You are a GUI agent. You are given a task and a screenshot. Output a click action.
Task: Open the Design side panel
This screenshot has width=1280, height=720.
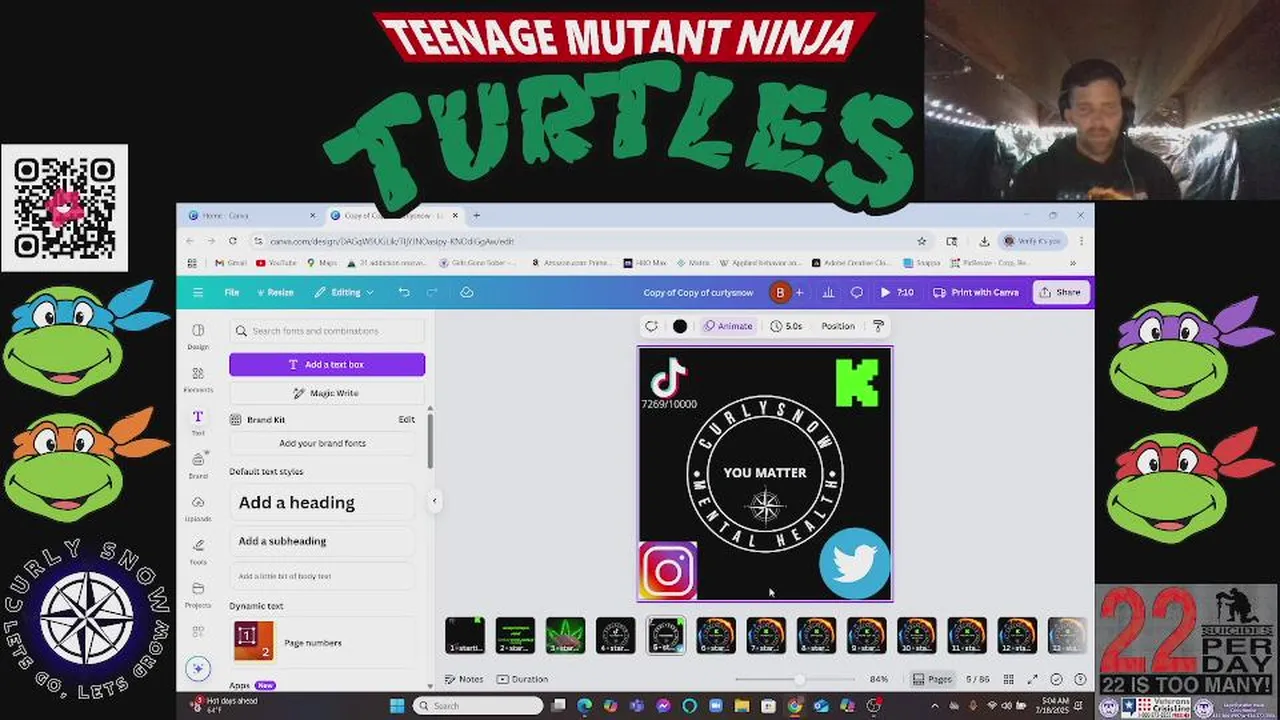click(198, 336)
